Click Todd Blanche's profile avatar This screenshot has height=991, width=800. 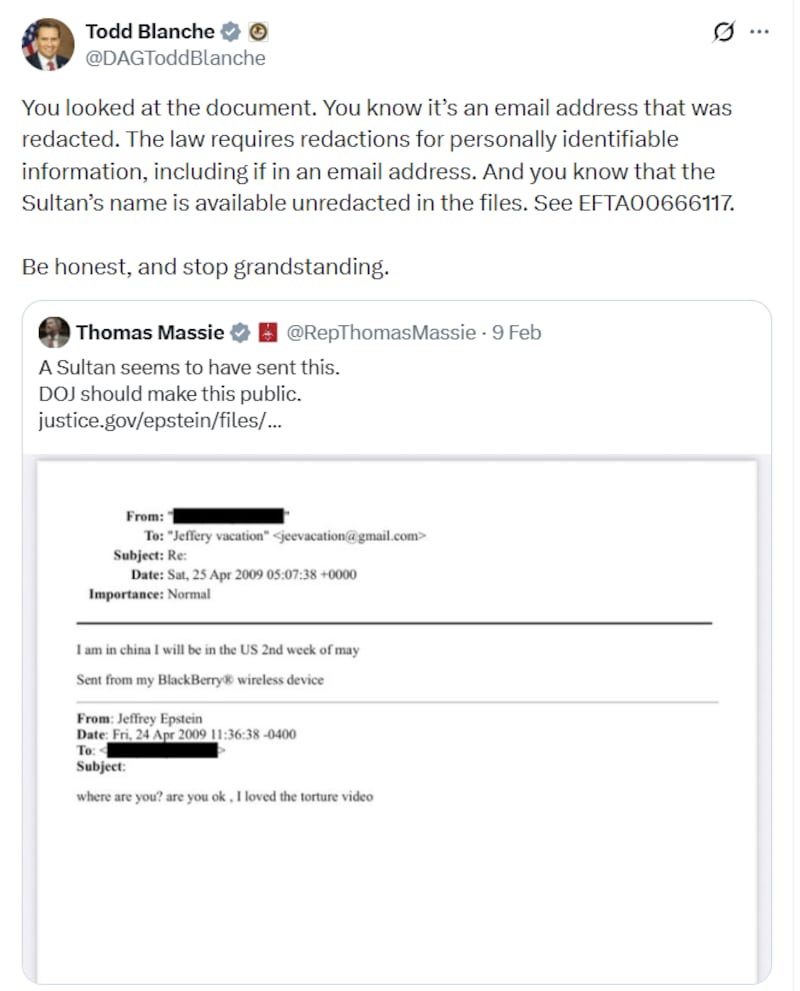(48, 44)
